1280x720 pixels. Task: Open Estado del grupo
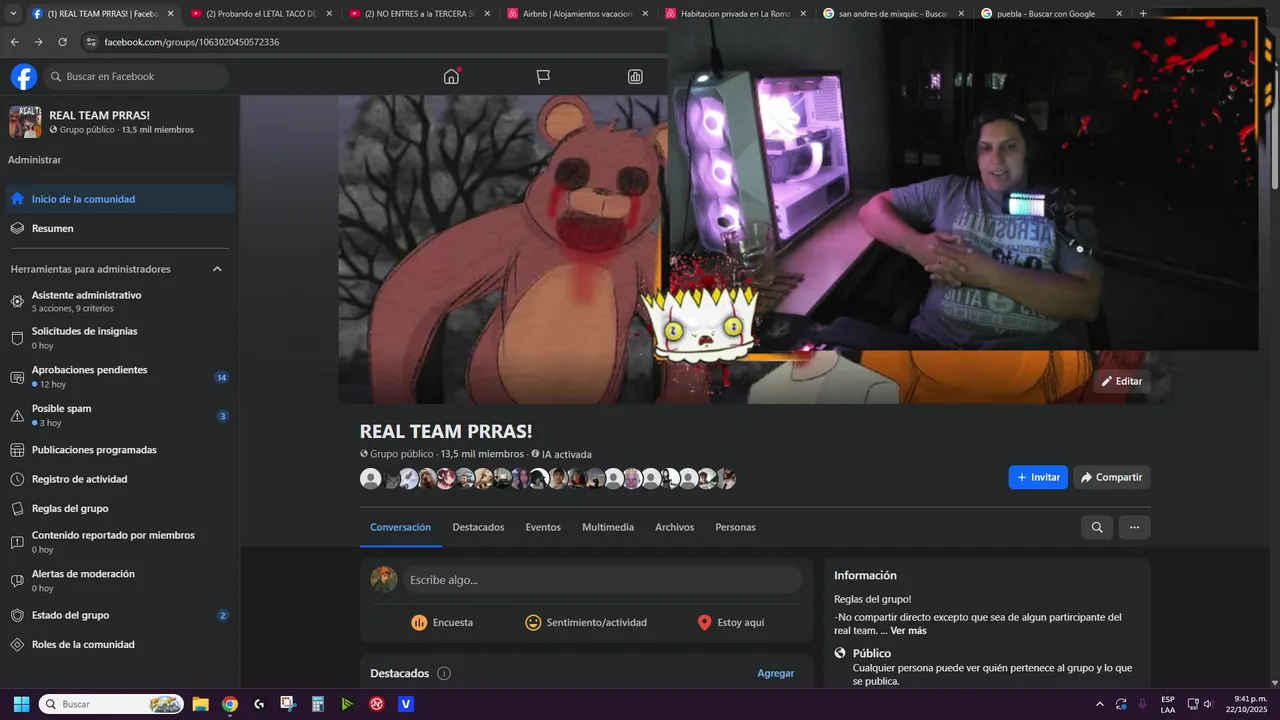(x=120, y=615)
